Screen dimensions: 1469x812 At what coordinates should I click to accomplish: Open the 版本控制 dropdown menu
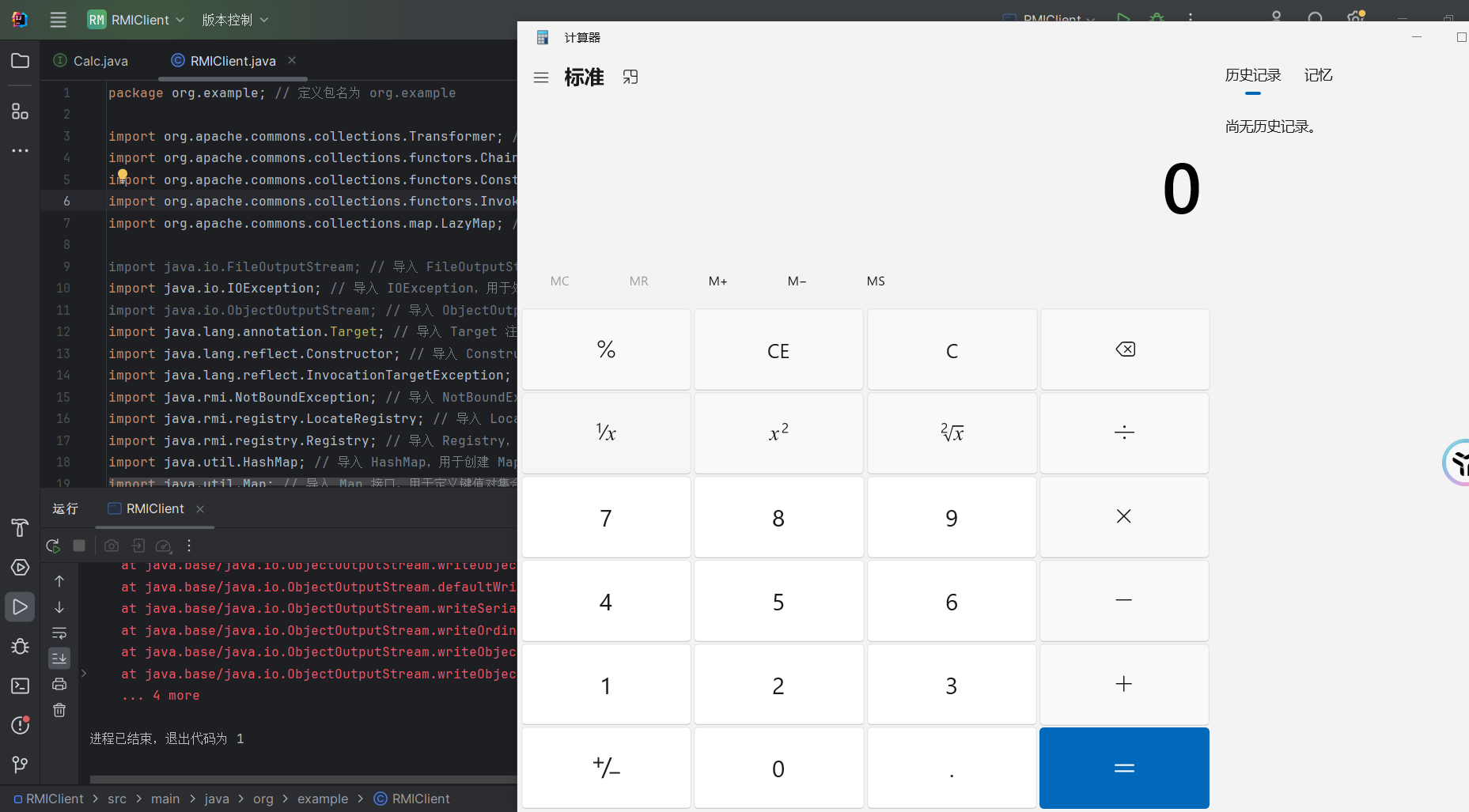[x=235, y=20]
